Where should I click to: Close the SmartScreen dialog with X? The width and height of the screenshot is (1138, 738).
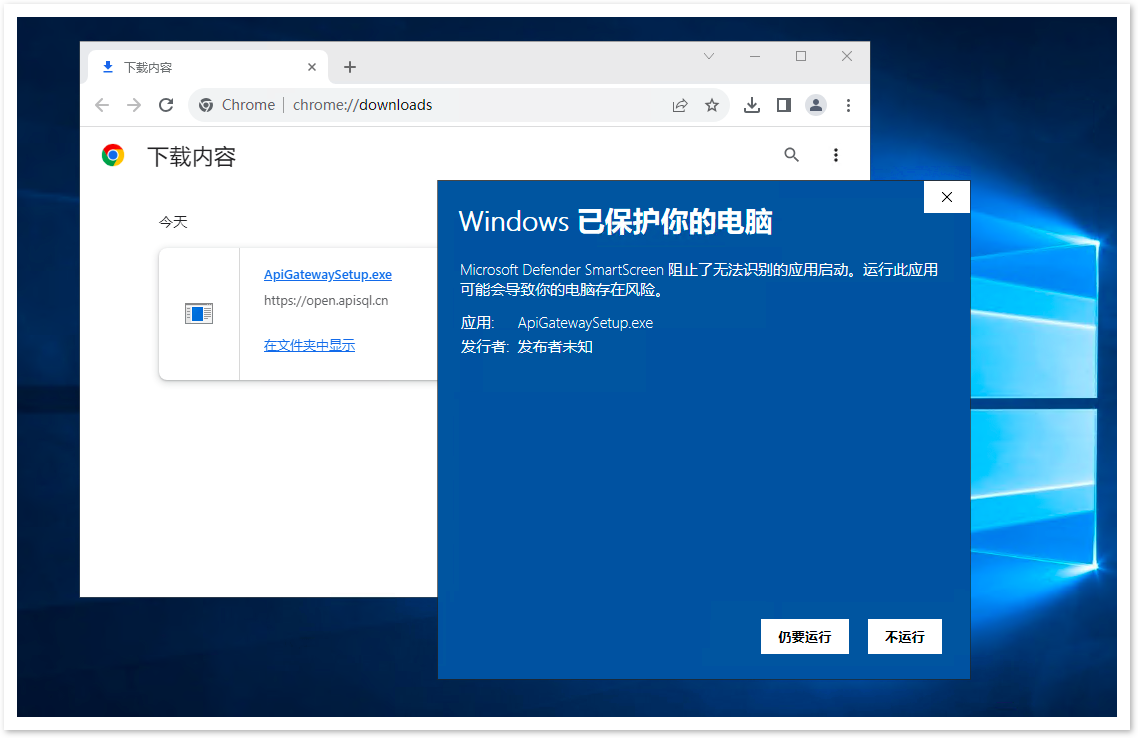click(947, 197)
